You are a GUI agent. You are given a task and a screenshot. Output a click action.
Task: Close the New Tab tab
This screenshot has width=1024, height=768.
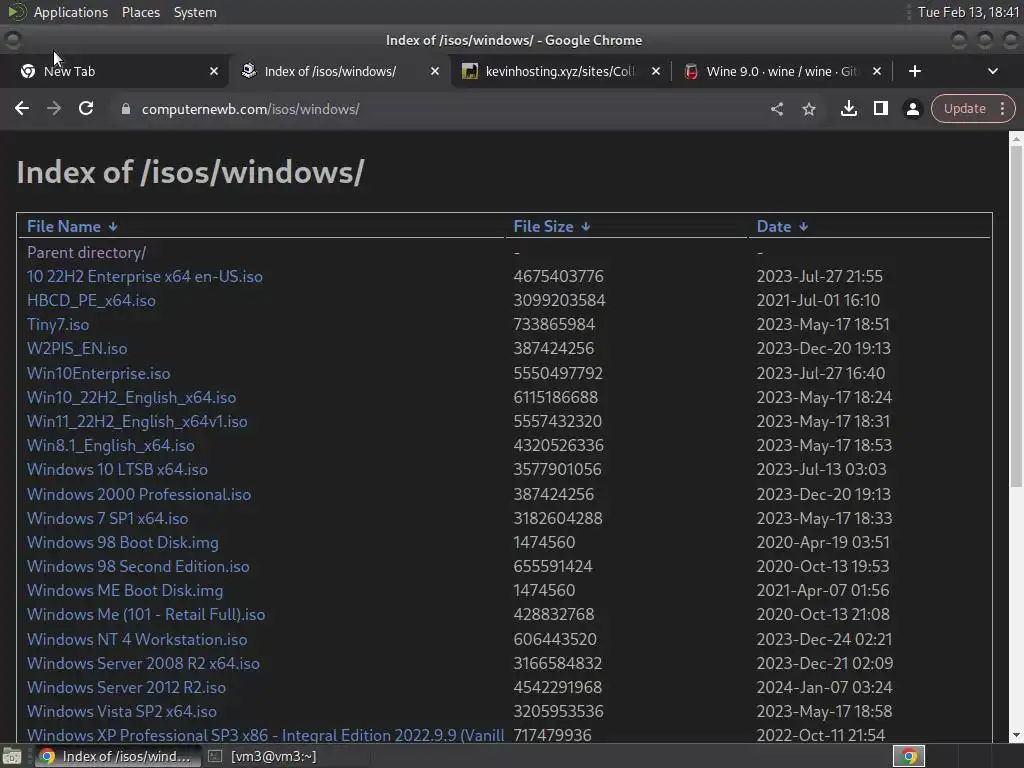(214, 71)
